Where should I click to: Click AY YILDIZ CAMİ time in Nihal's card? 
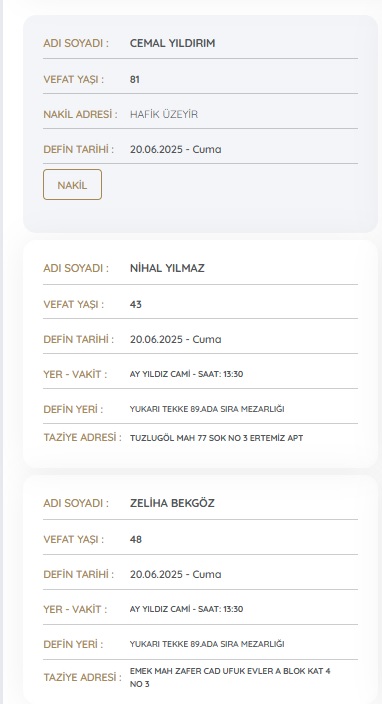(x=186, y=374)
